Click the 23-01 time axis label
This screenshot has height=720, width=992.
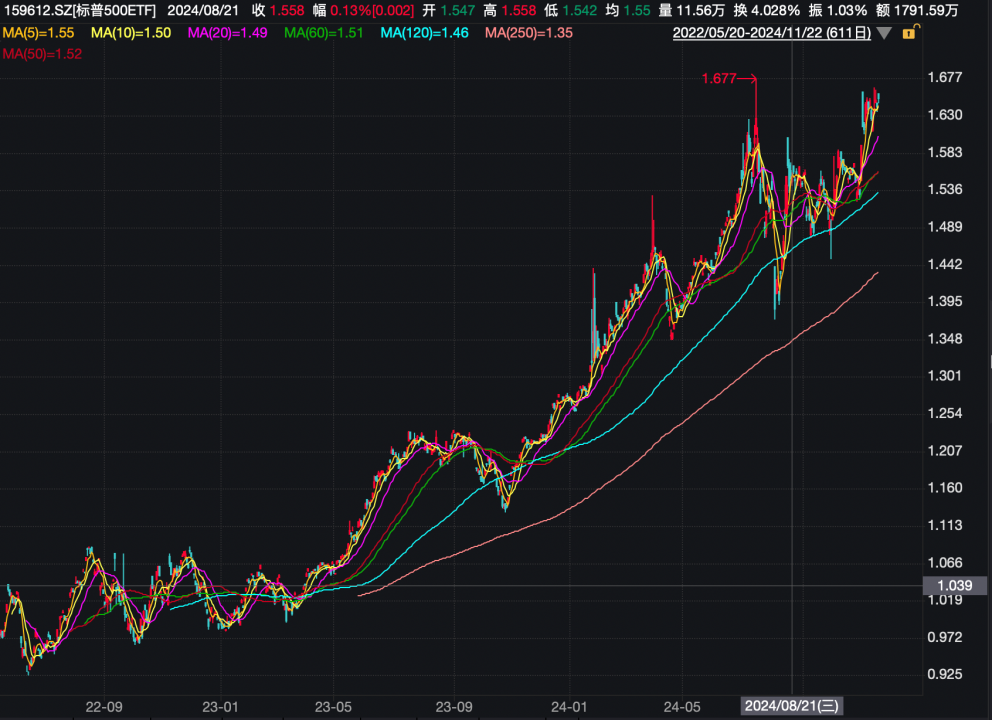[220, 707]
